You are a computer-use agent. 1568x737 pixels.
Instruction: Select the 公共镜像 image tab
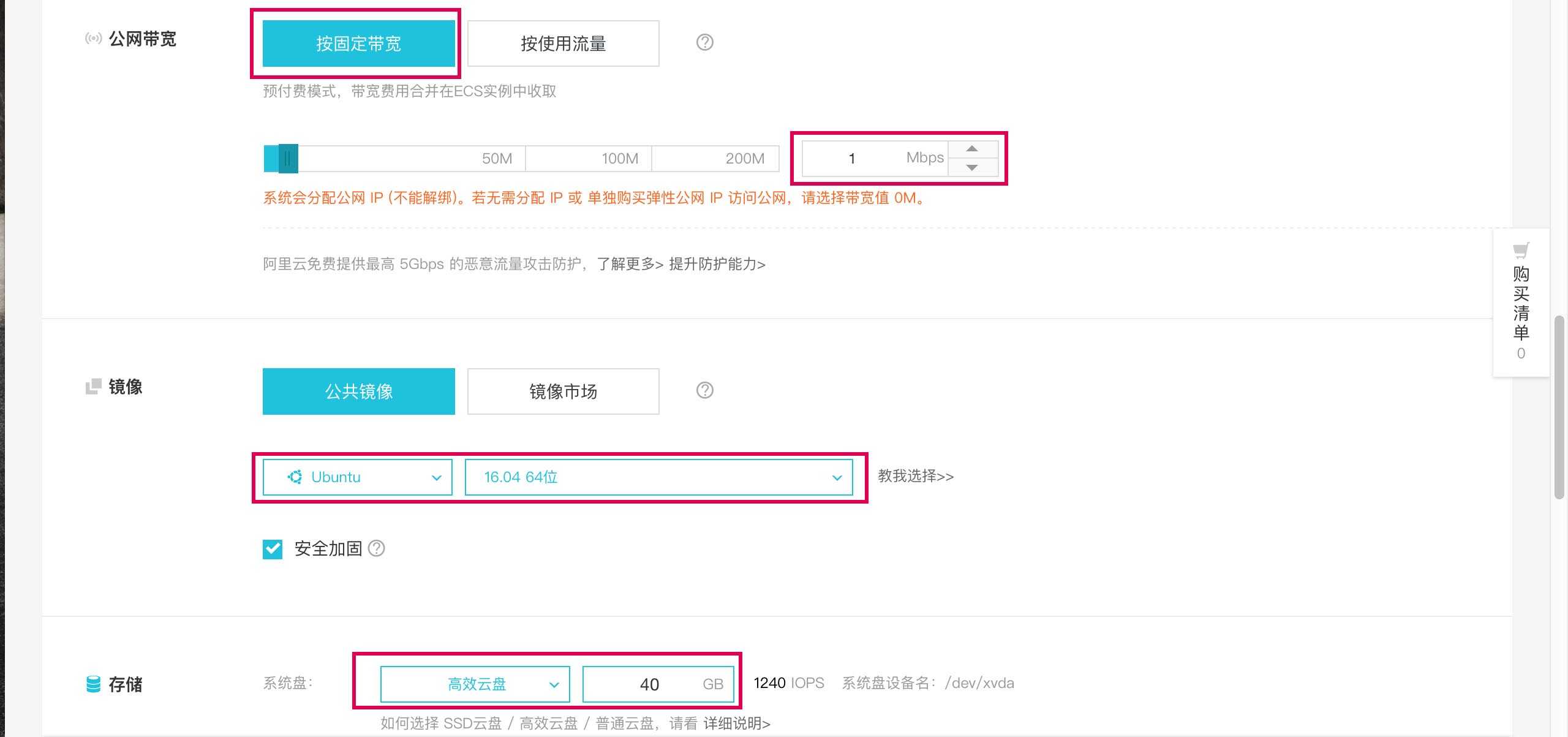pyautogui.click(x=358, y=391)
